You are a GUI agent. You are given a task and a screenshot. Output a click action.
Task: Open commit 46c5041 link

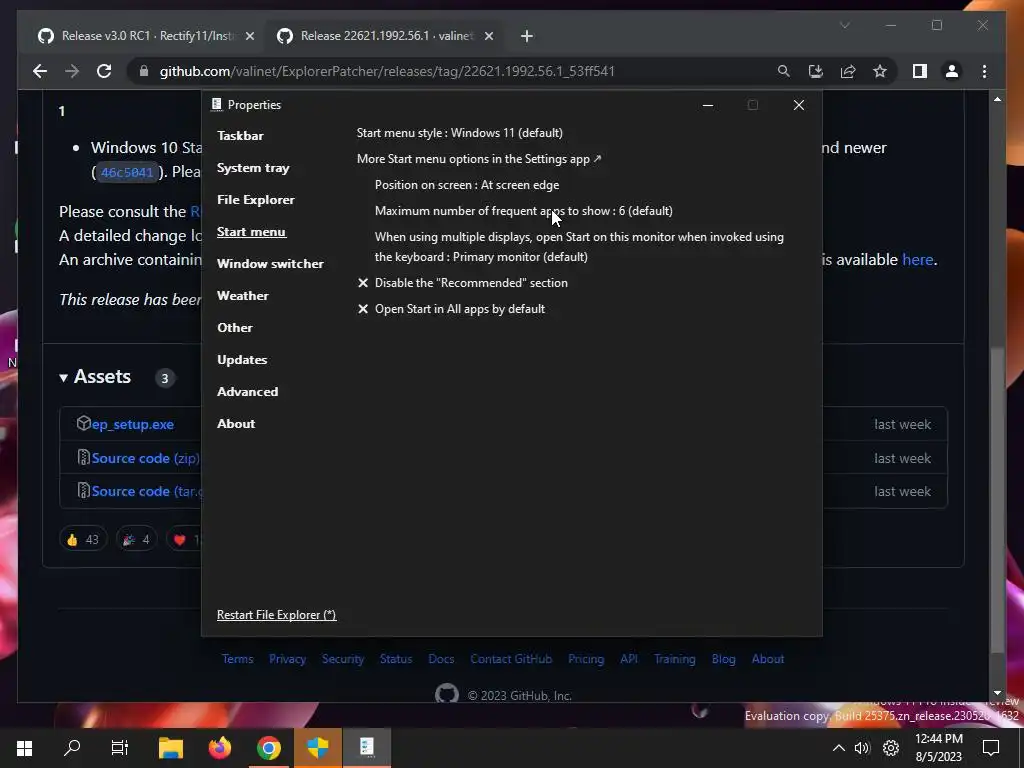pyautogui.click(x=127, y=172)
